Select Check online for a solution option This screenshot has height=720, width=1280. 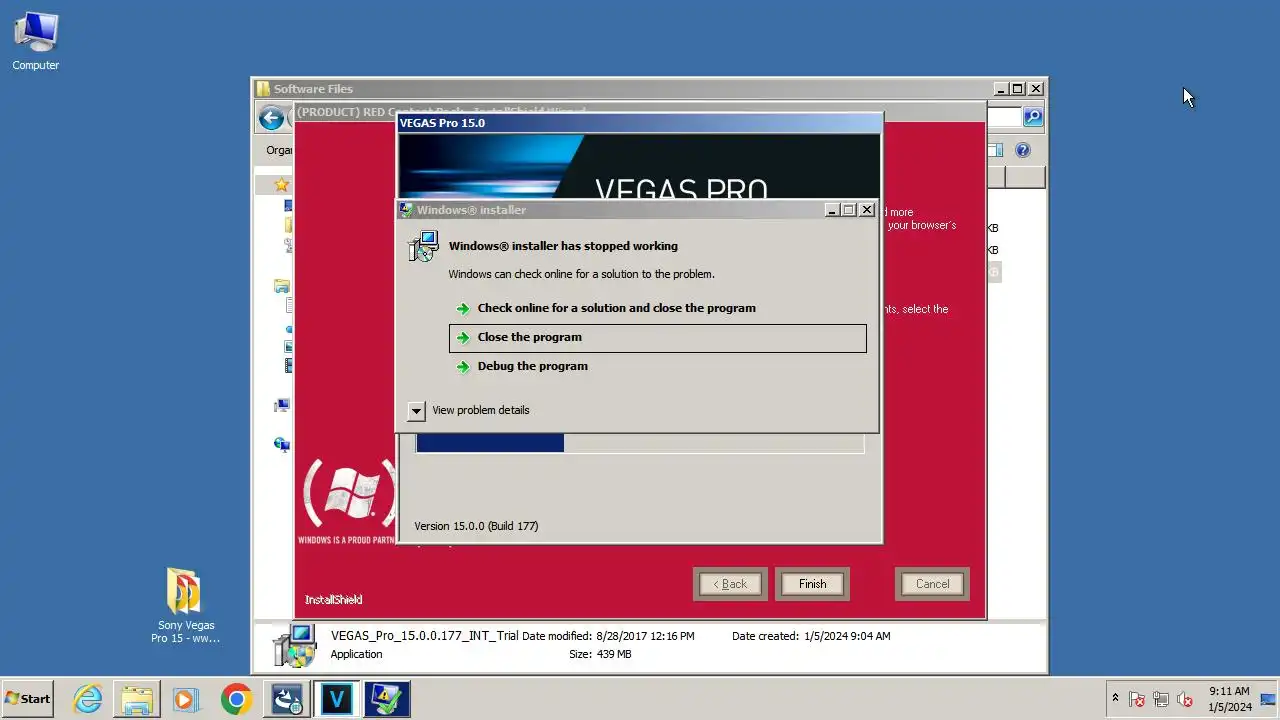[657, 308]
